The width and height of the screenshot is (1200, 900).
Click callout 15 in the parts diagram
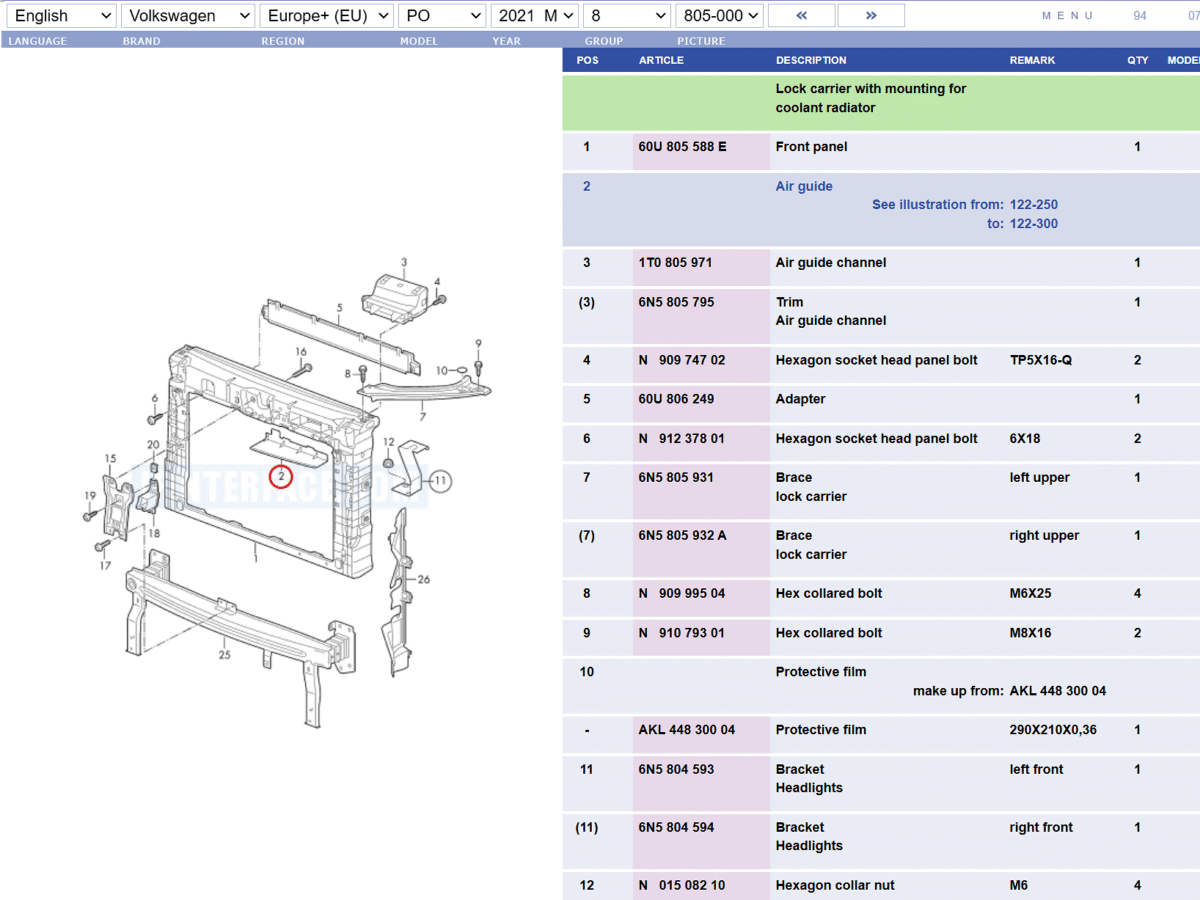pos(110,459)
